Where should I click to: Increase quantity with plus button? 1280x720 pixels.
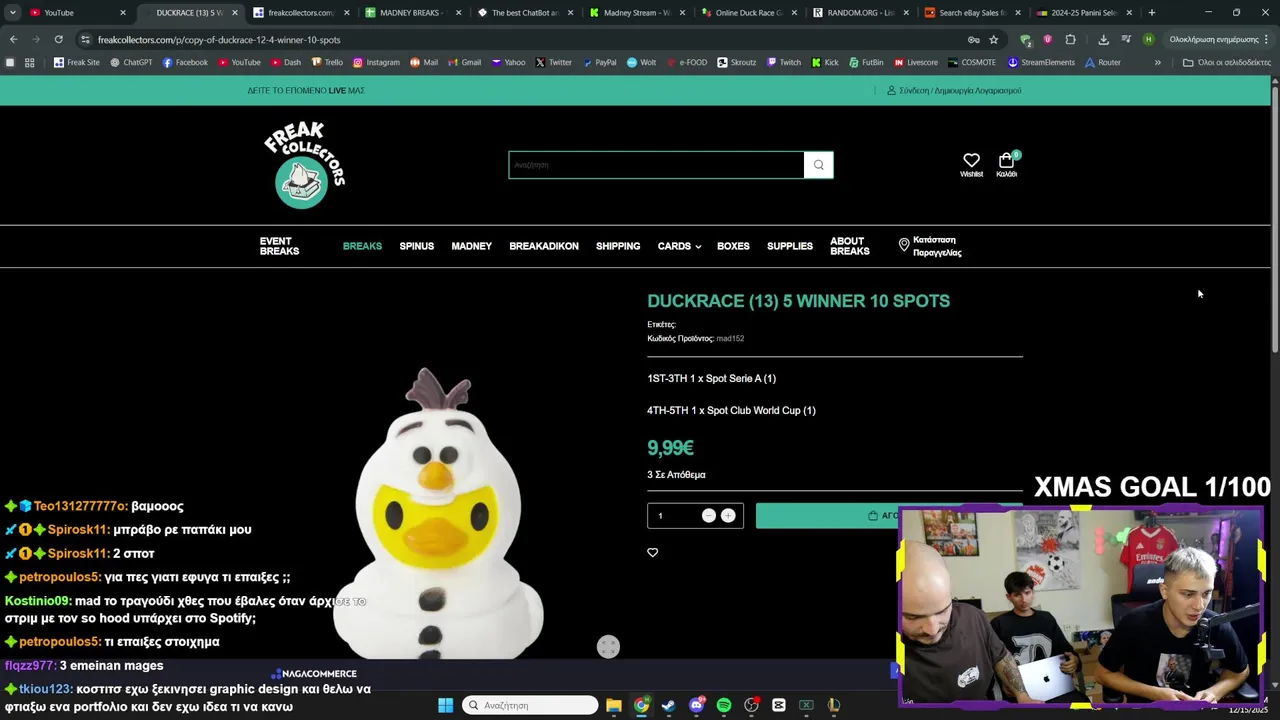728,515
